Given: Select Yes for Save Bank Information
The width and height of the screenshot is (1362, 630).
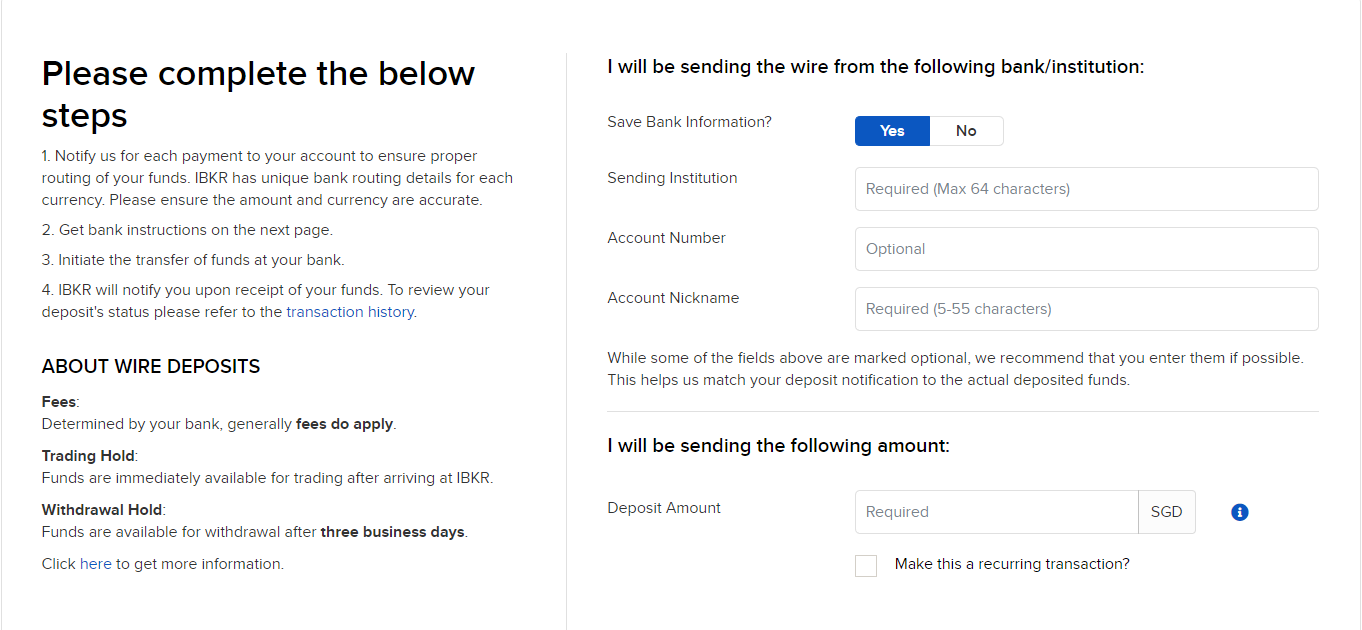Looking at the screenshot, I should [892, 131].
